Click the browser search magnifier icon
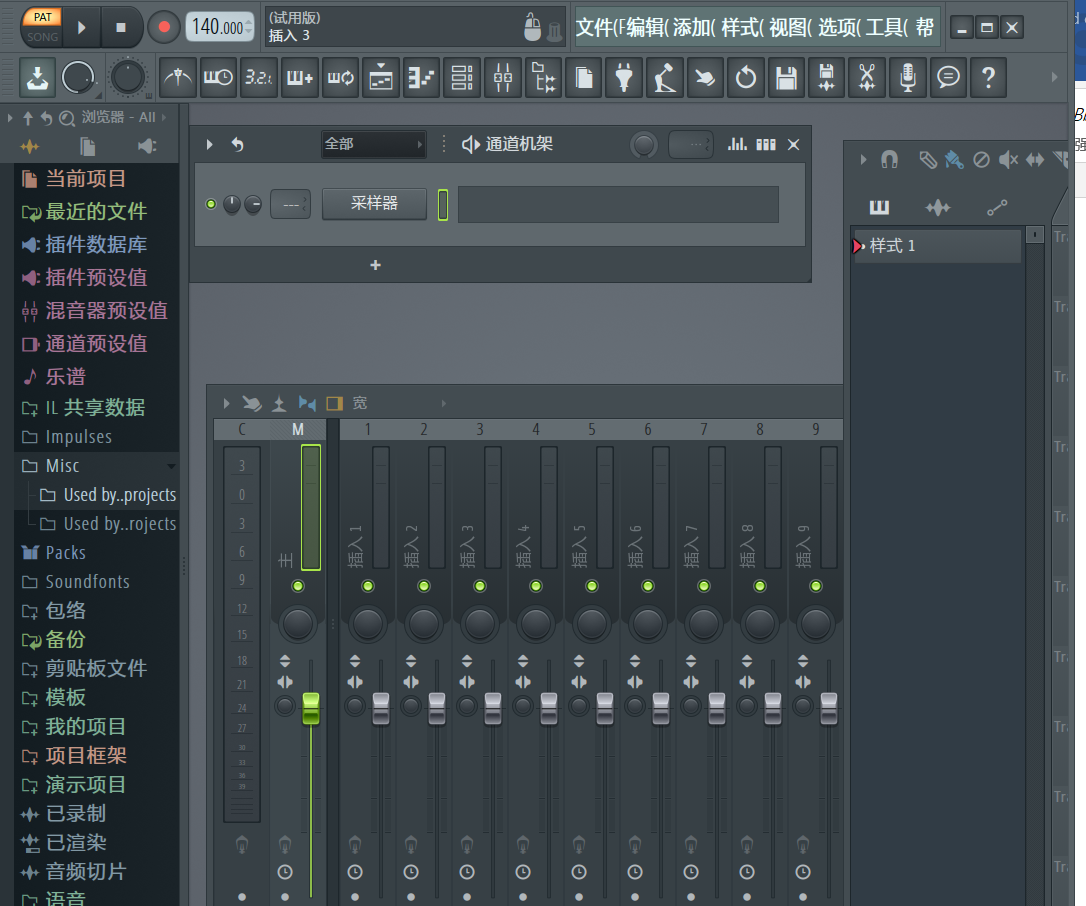The image size is (1086, 906). pos(66,118)
